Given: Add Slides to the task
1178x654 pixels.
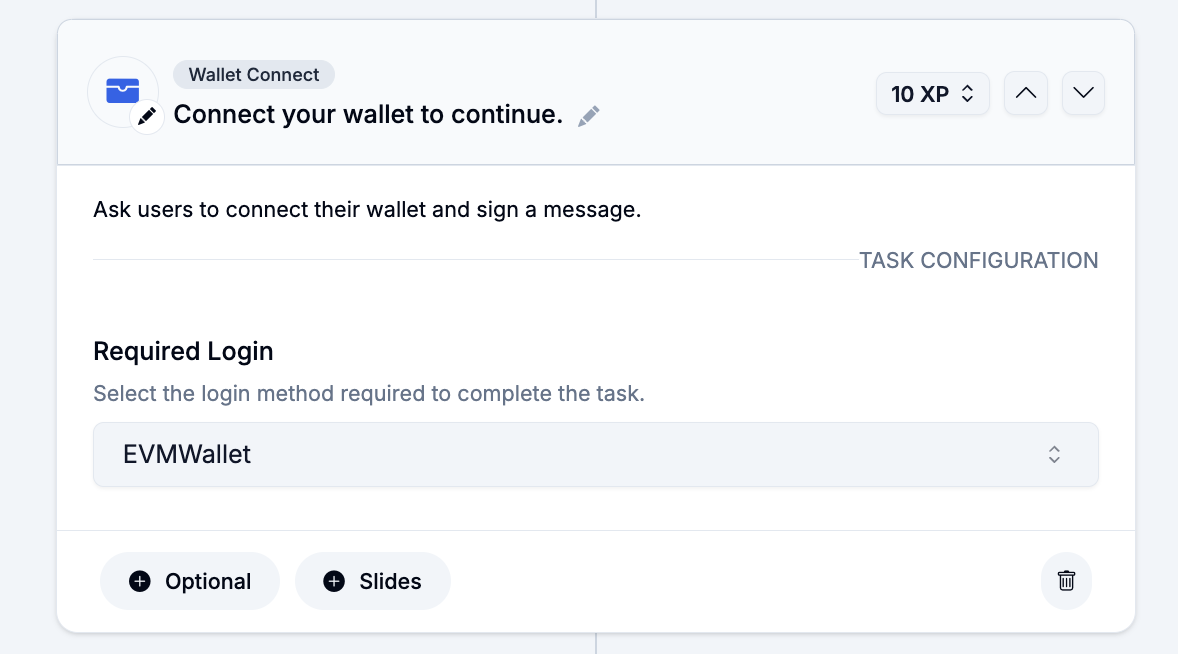Looking at the screenshot, I should (372, 582).
